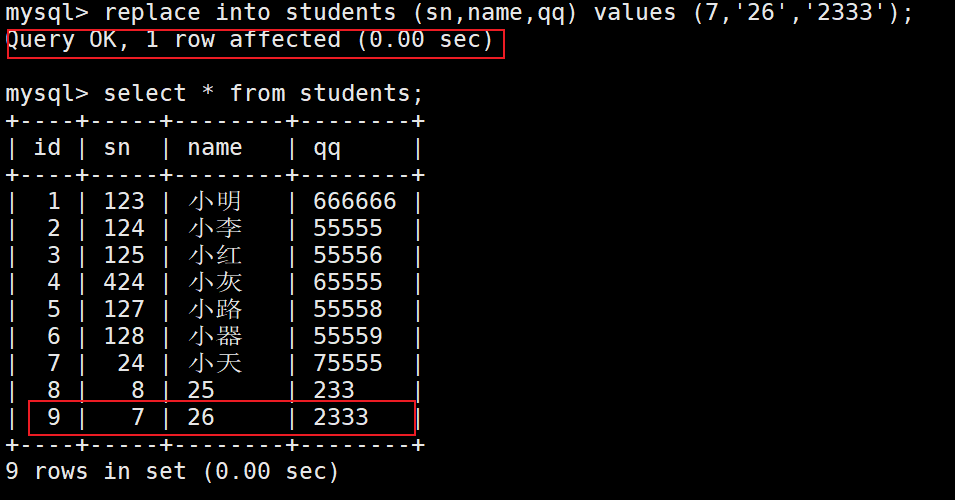Click the 'select * from students;' command
This screenshot has height=500, width=955.
(214, 94)
